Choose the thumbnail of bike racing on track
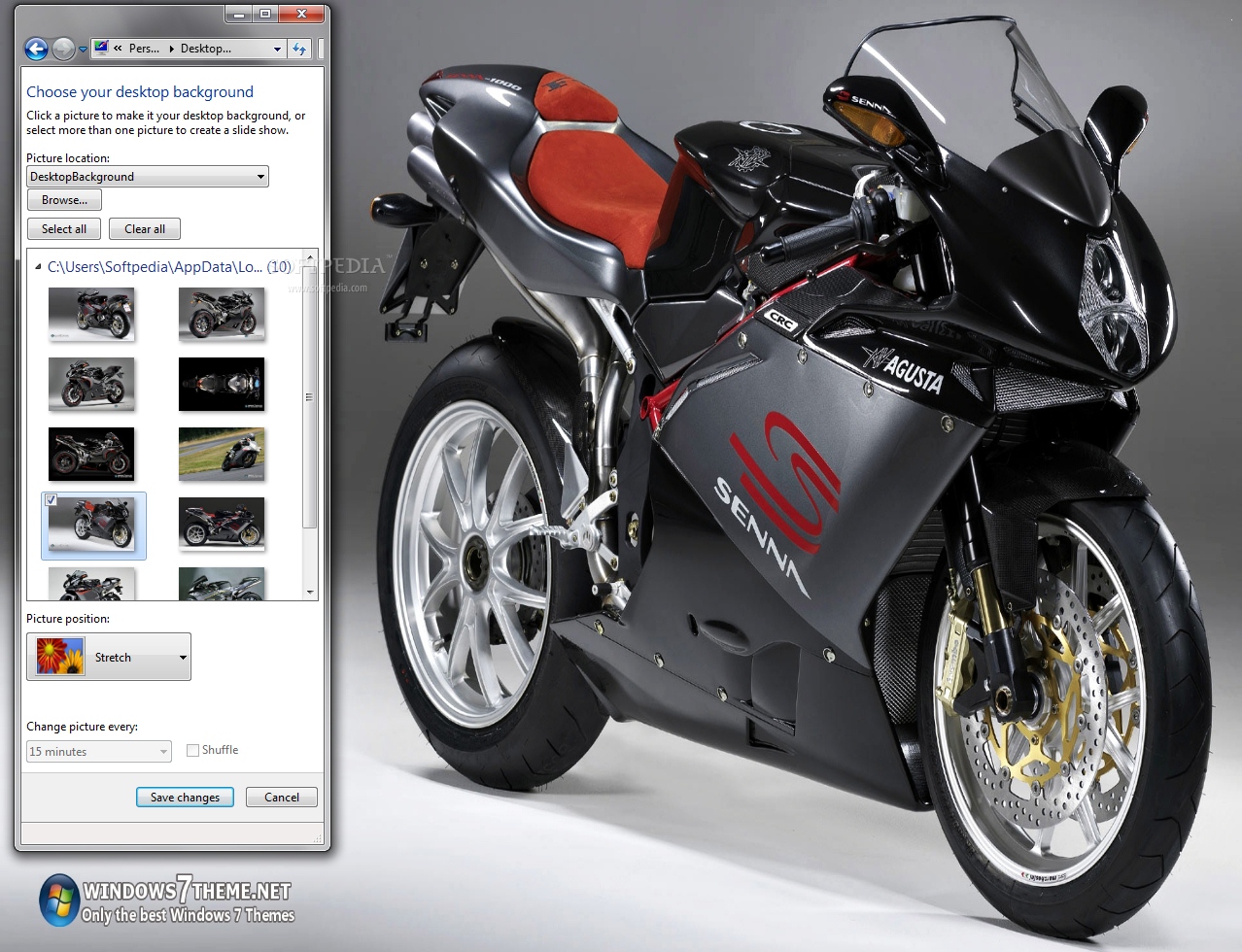Viewport: 1242px width, 952px height. 222,454
